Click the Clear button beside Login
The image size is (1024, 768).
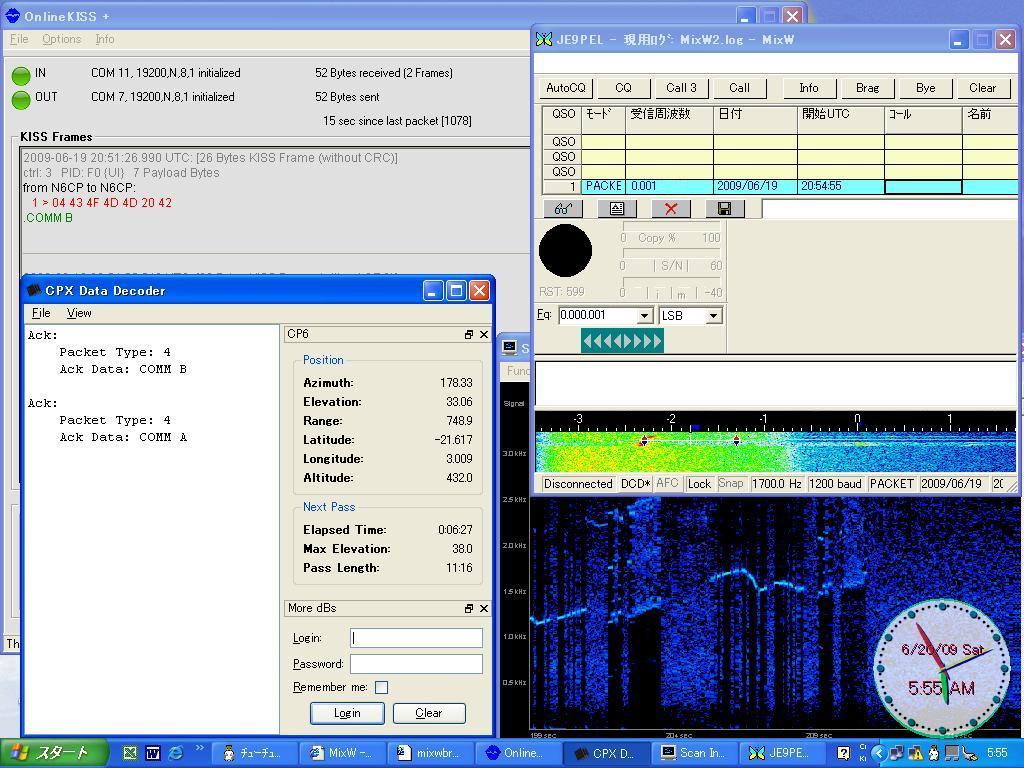pyautogui.click(x=429, y=713)
